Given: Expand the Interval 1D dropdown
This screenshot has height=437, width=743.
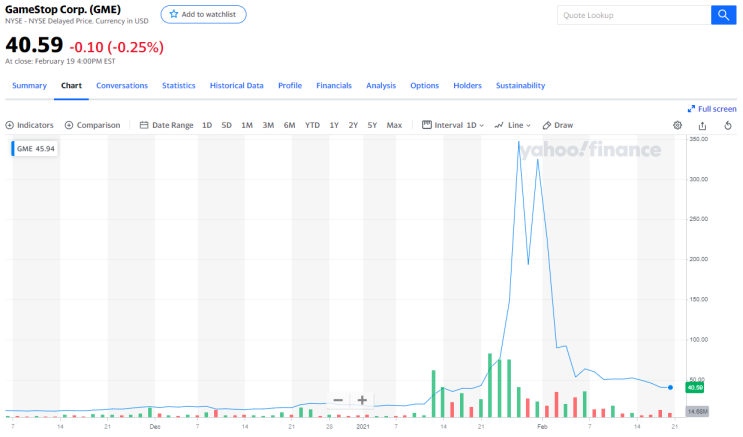Looking at the screenshot, I should coord(453,125).
